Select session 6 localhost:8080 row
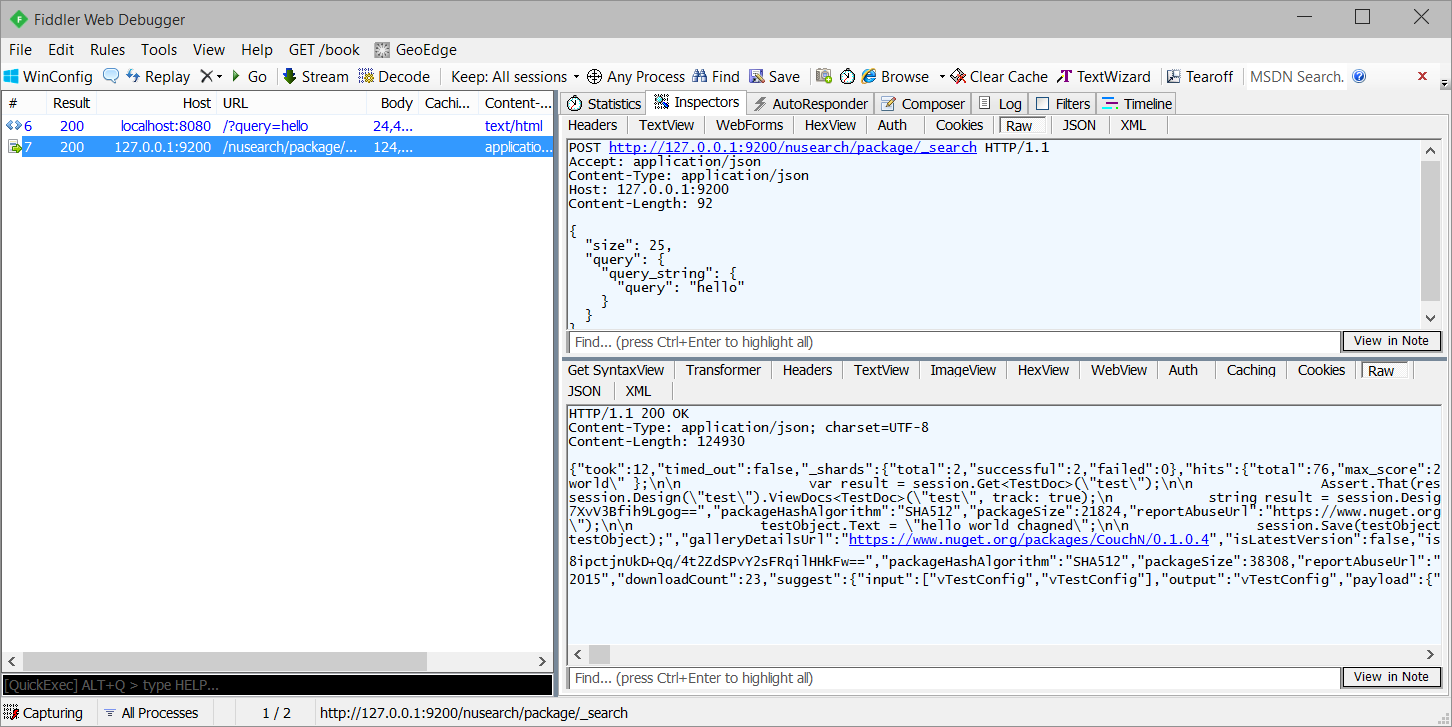This screenshot has height=727, width=1452. coord(277,126)
